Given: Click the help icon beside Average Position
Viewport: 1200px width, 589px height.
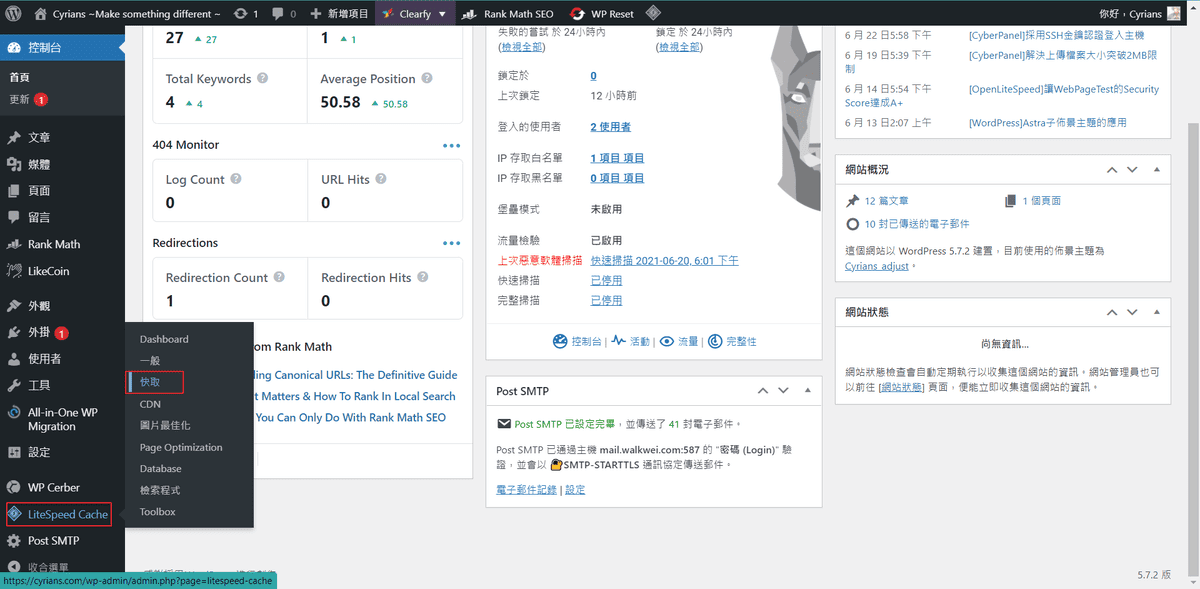Looking at the screenshot, I should tap(426, 78).
